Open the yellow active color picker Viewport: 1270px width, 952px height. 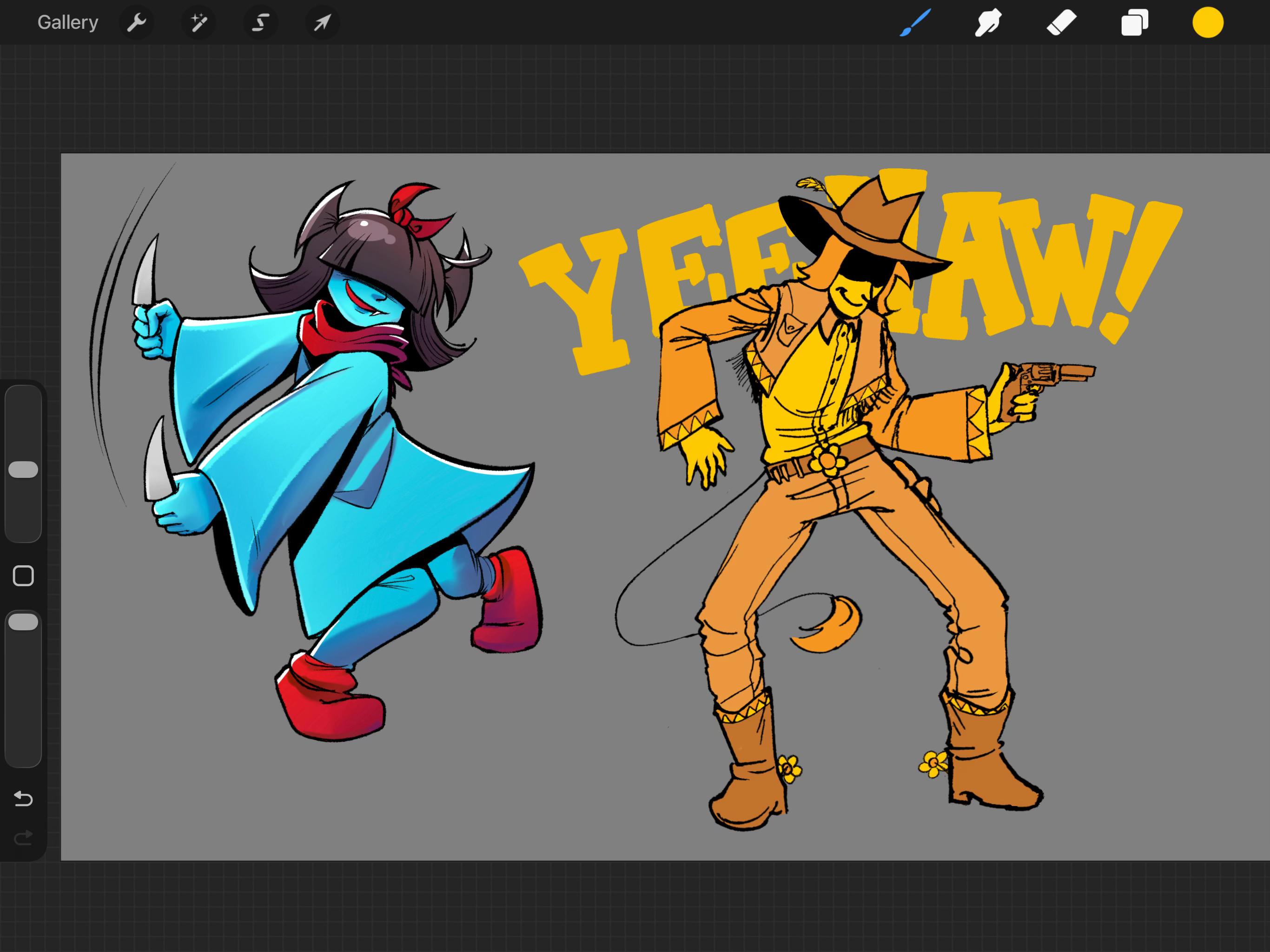coord(1208,23)
